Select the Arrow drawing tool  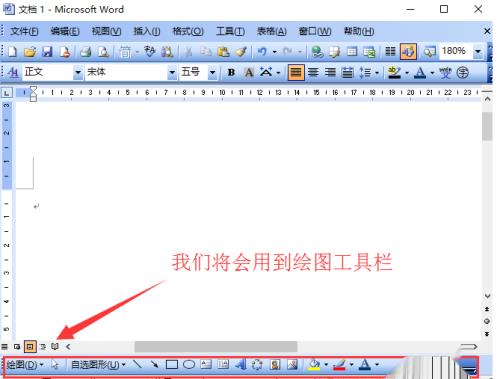154,364
